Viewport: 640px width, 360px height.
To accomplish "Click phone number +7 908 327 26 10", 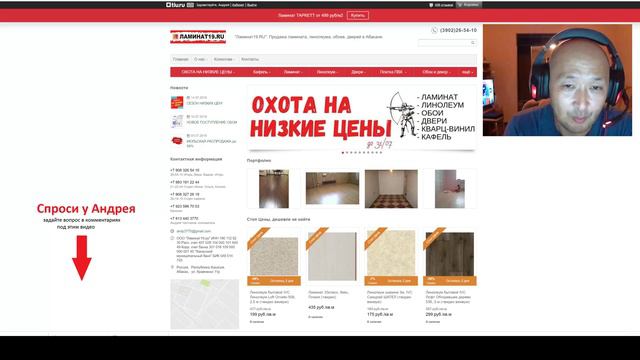I will 184,194.
